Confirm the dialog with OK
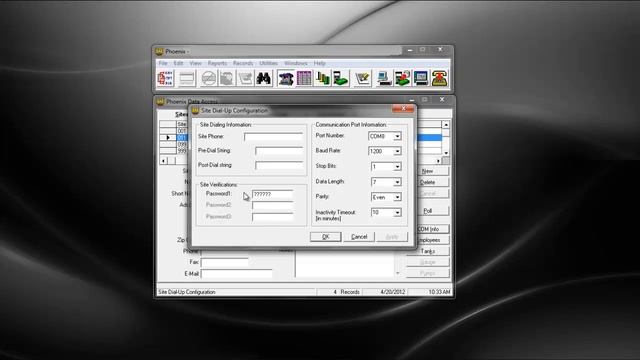The height and width of the screenshot is (360, 640). [325, 237]
